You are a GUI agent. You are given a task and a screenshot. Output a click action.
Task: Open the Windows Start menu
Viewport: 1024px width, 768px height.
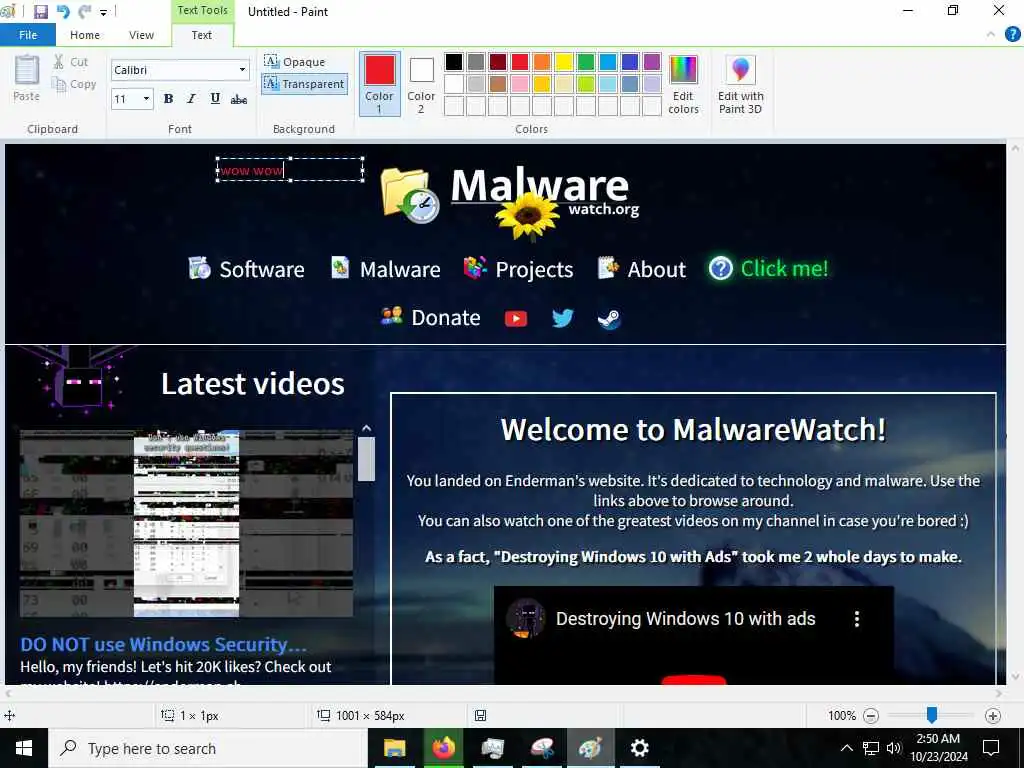tap(24, 748)
